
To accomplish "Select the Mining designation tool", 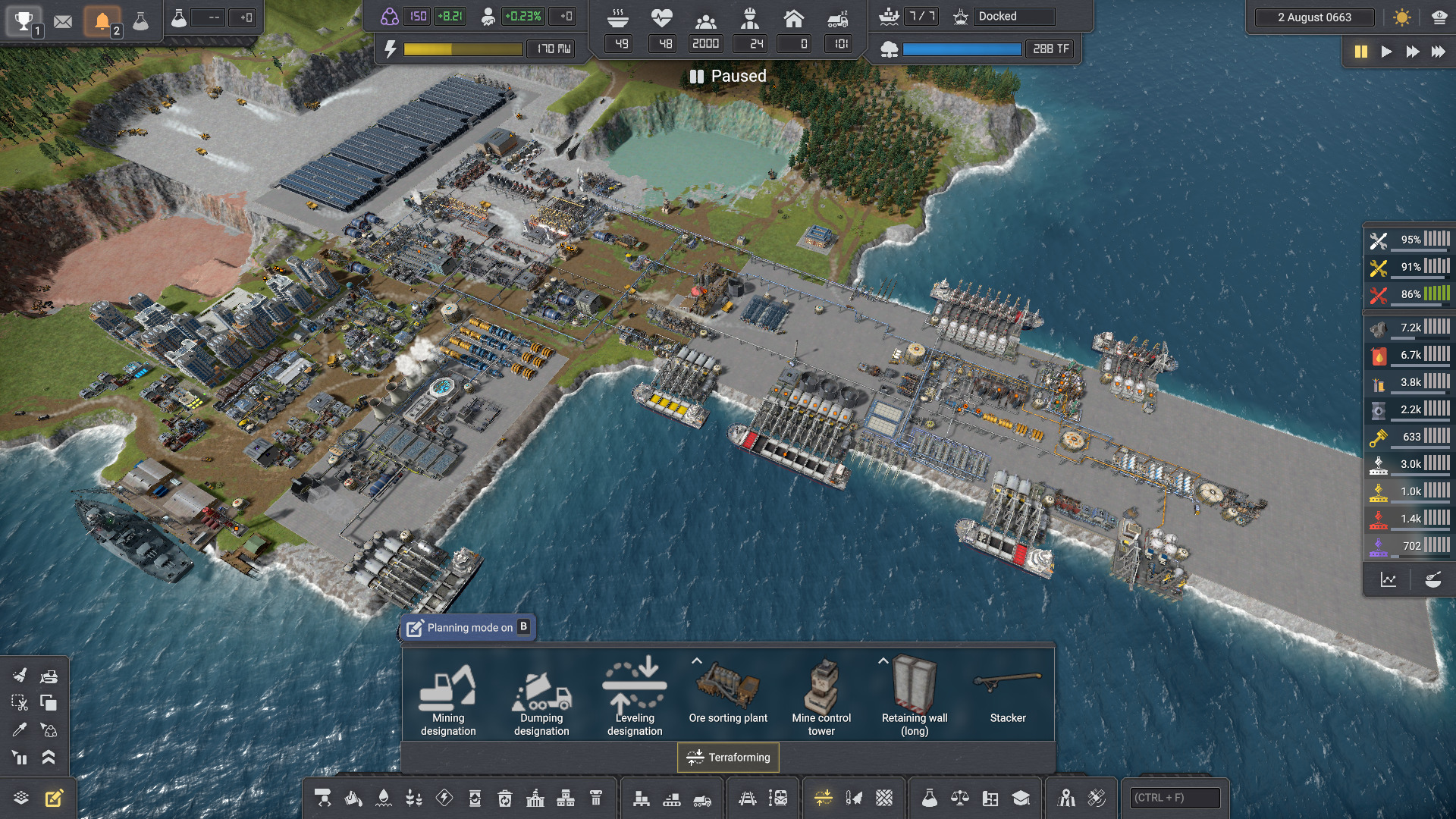I will (448, 696).
